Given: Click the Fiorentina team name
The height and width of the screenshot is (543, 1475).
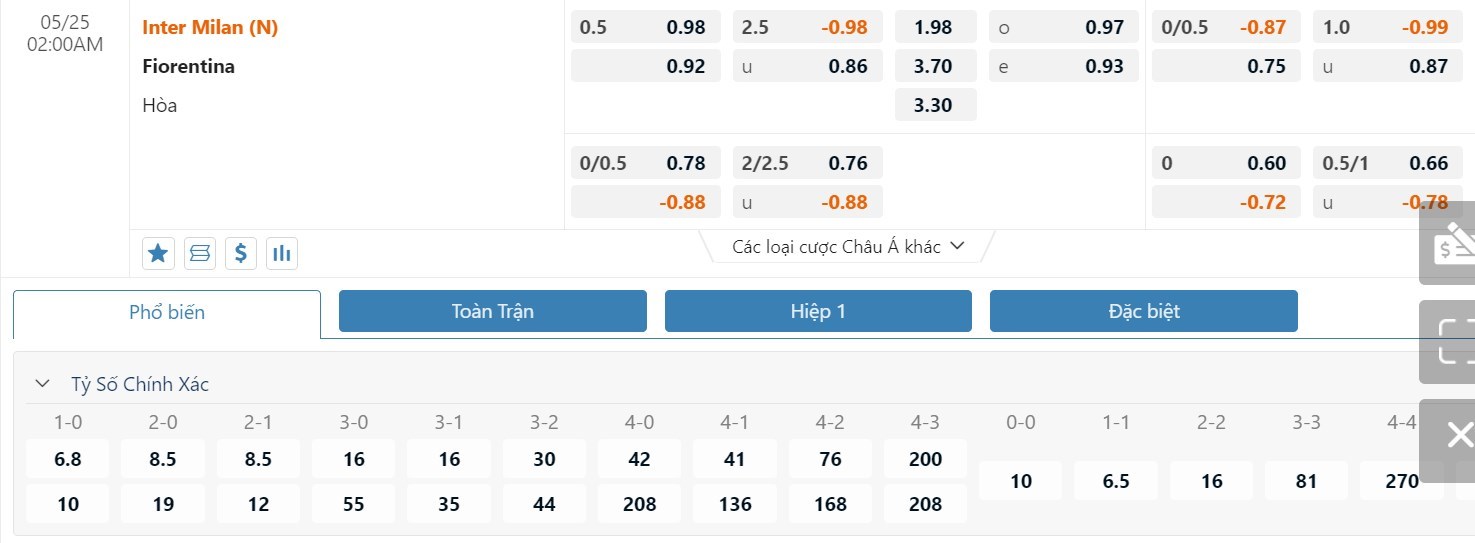Looking at the screenshot, I should click(189, 67).
